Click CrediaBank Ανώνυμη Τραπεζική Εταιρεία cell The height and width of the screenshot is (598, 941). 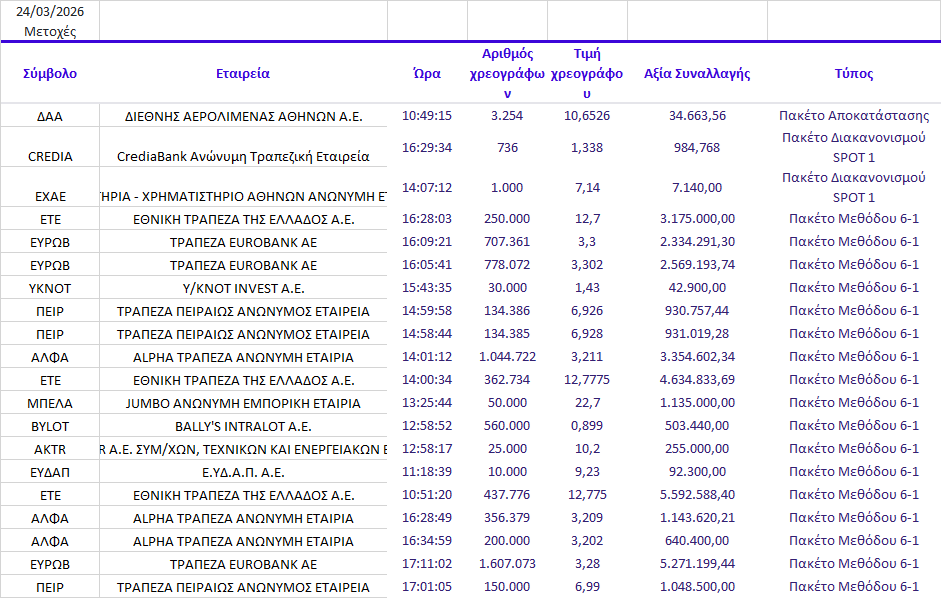243,157
